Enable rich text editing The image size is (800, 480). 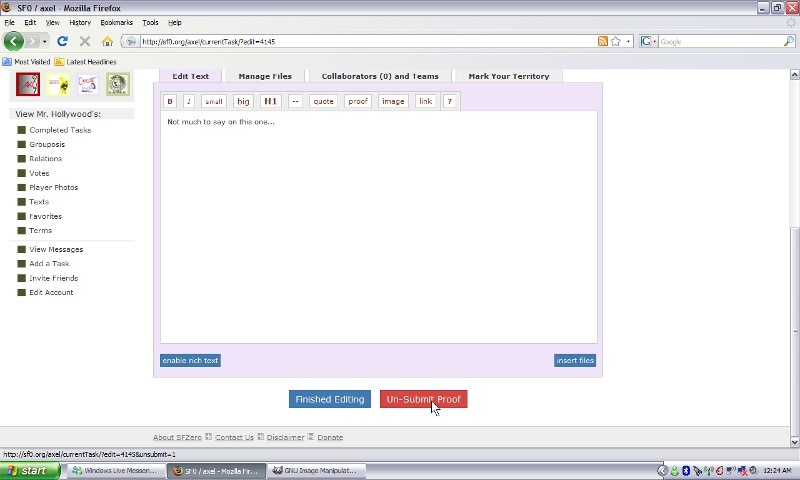click(190, 360)
